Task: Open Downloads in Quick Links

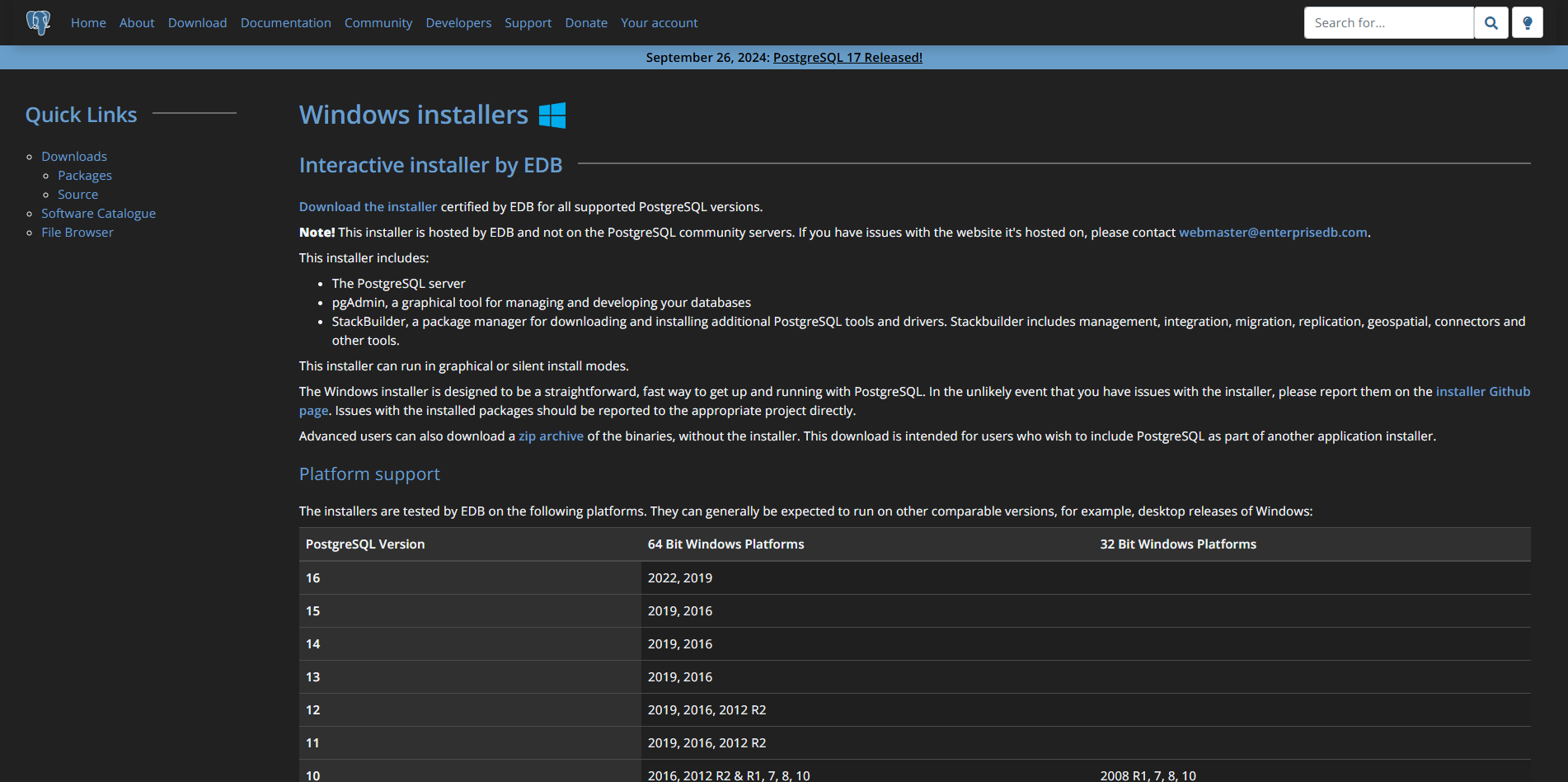Action: tap(74, 157)
